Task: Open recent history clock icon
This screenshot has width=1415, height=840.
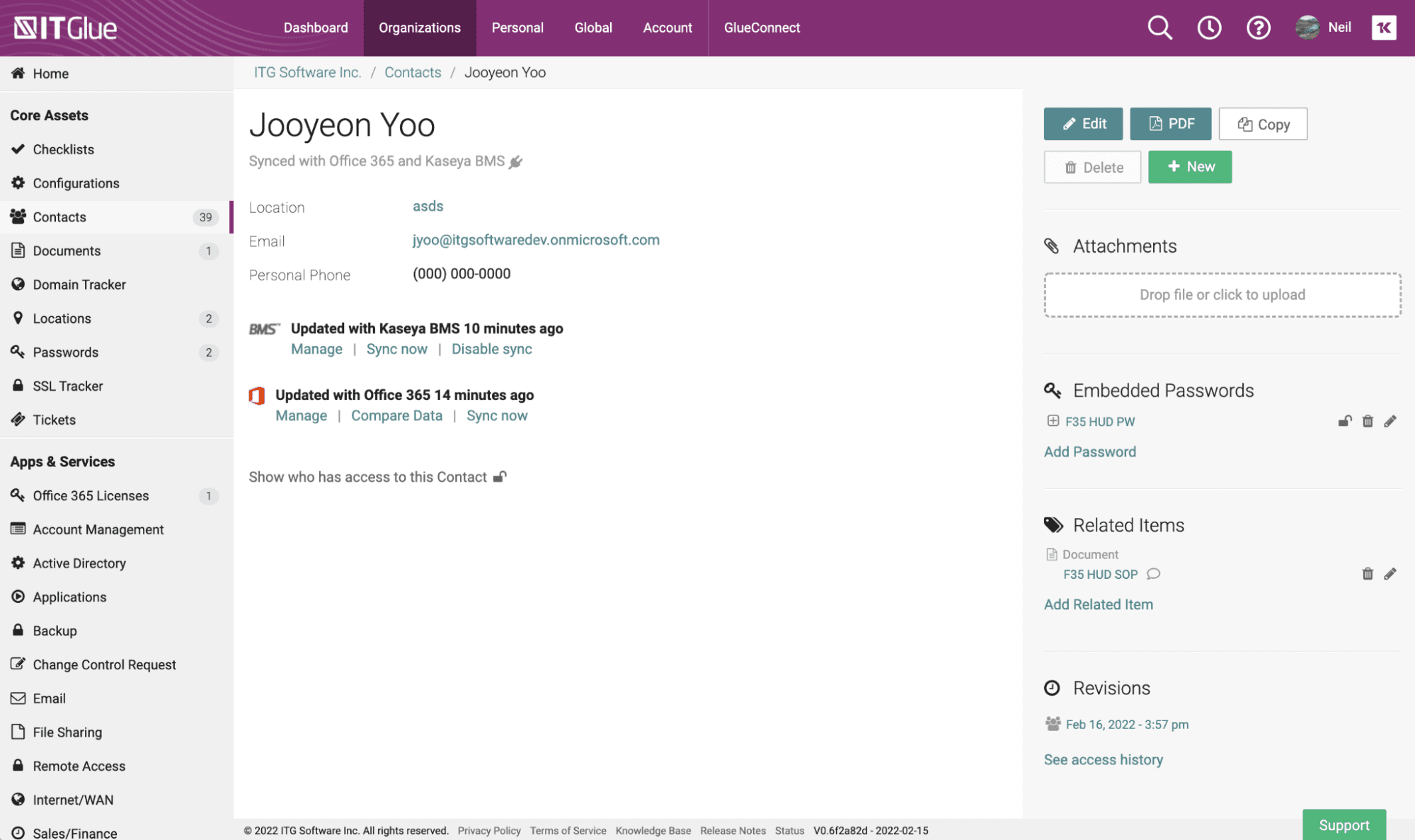Action: point(1209,28)
